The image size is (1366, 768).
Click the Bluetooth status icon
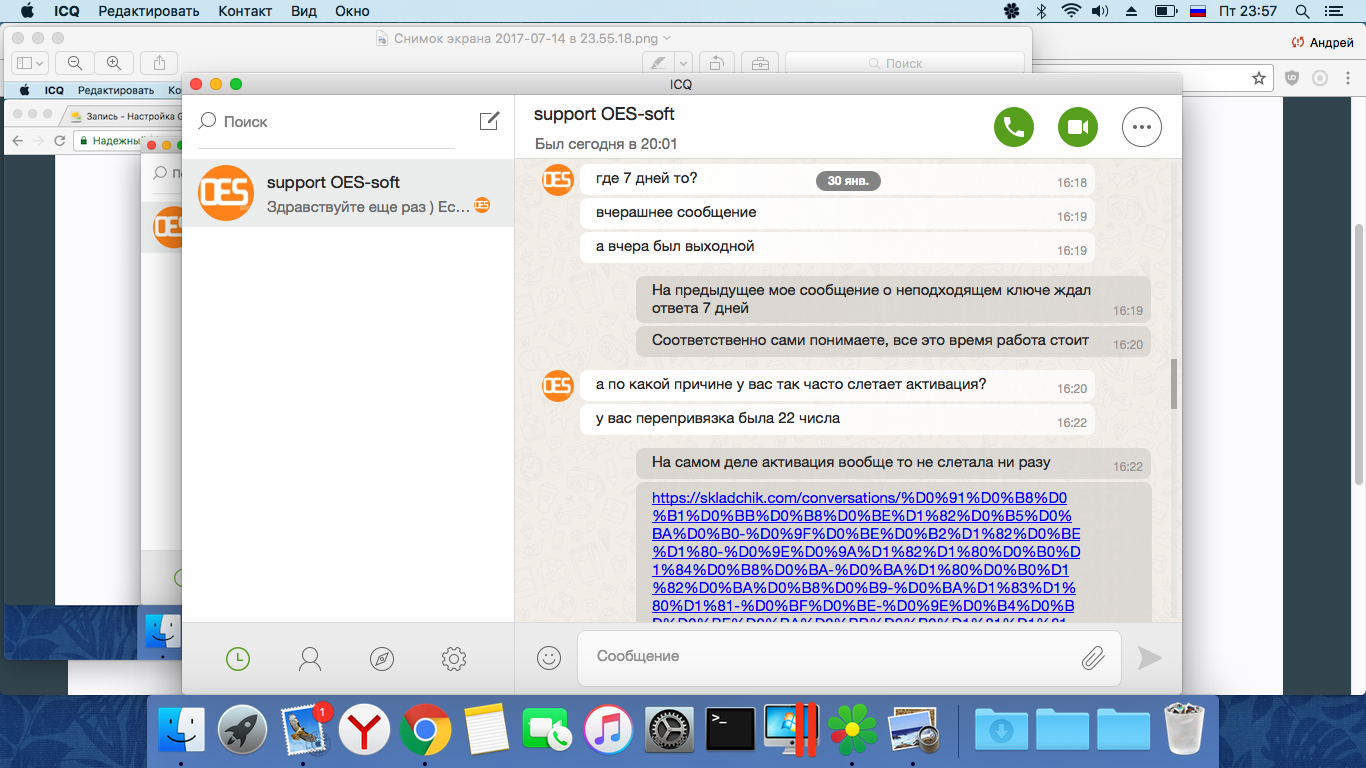(x=1041, y=11)
